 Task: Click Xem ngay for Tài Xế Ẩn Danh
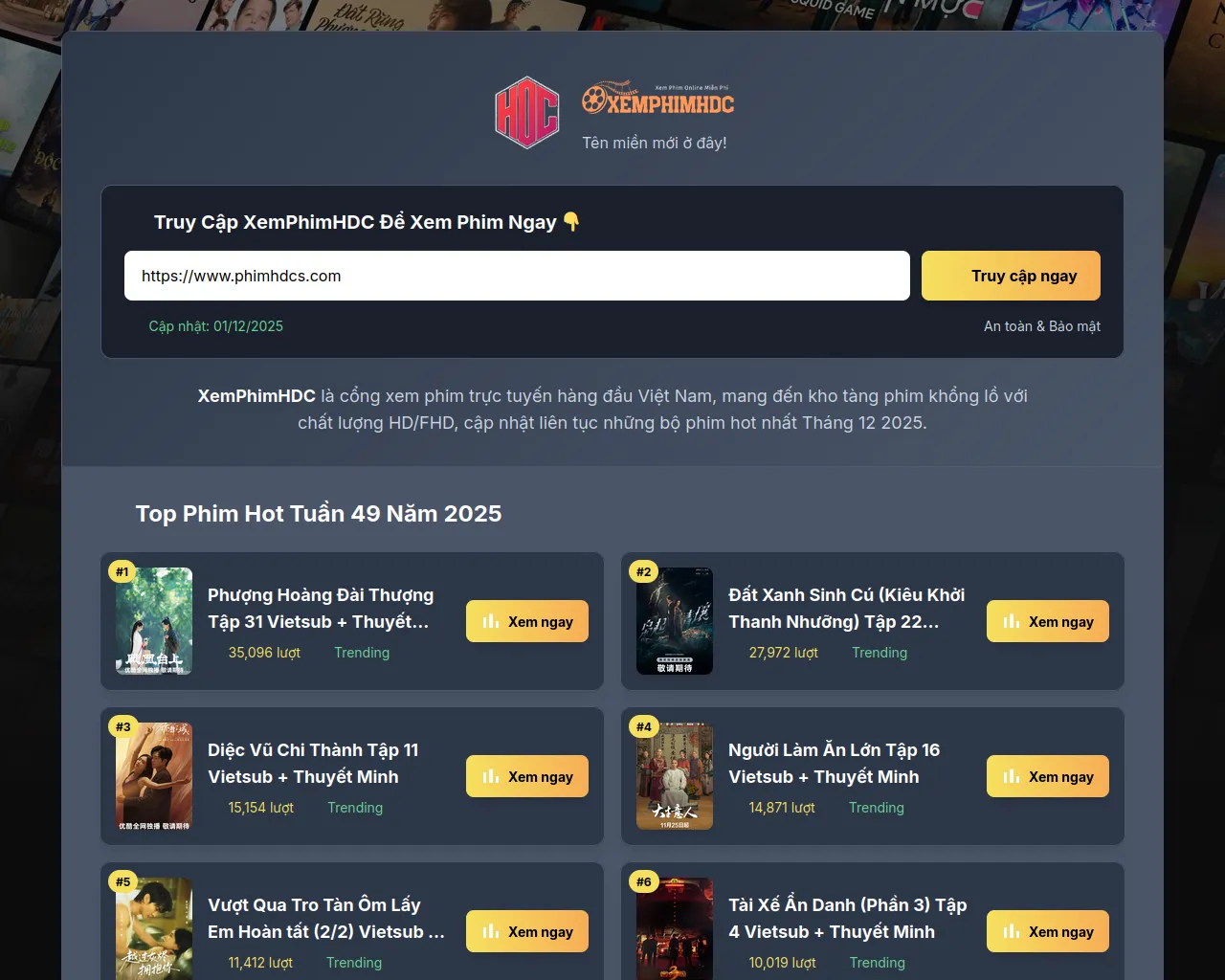1048,931
